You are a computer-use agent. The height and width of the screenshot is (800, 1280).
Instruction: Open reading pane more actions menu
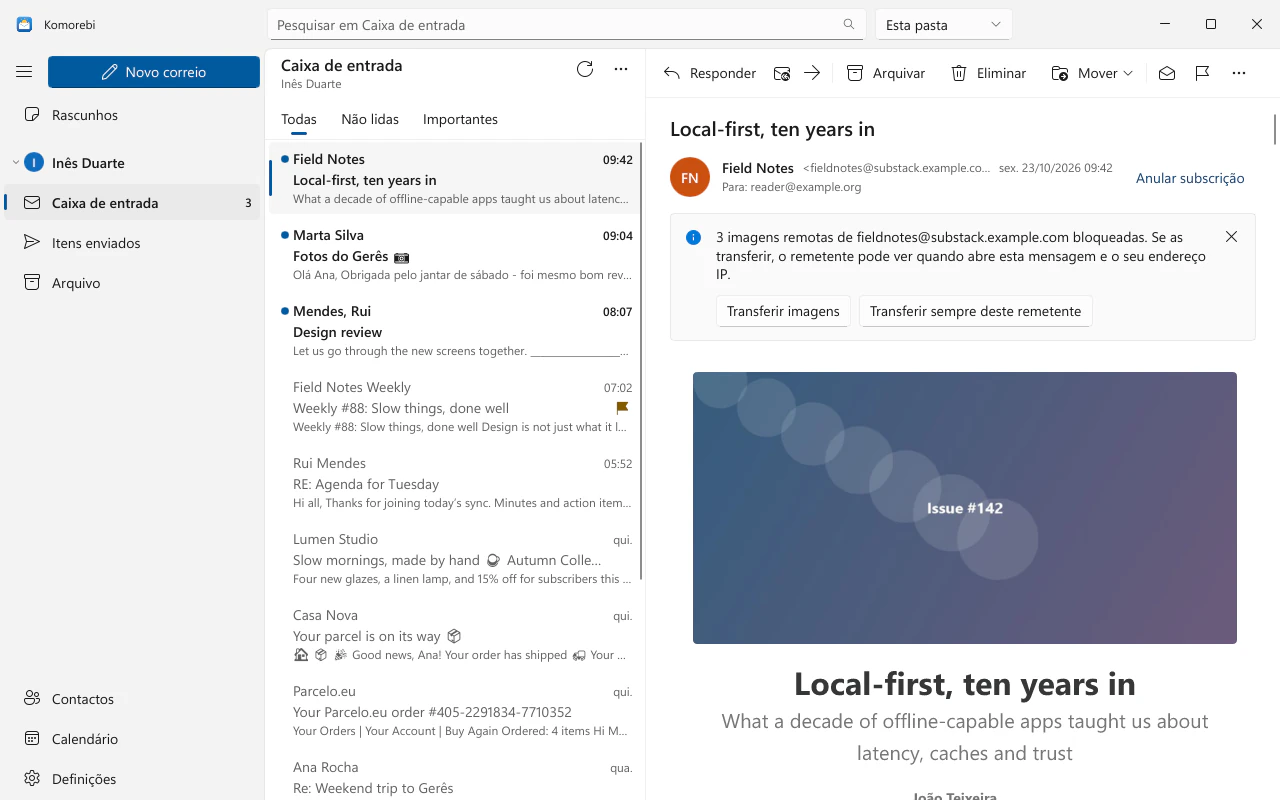point(1239,73)
